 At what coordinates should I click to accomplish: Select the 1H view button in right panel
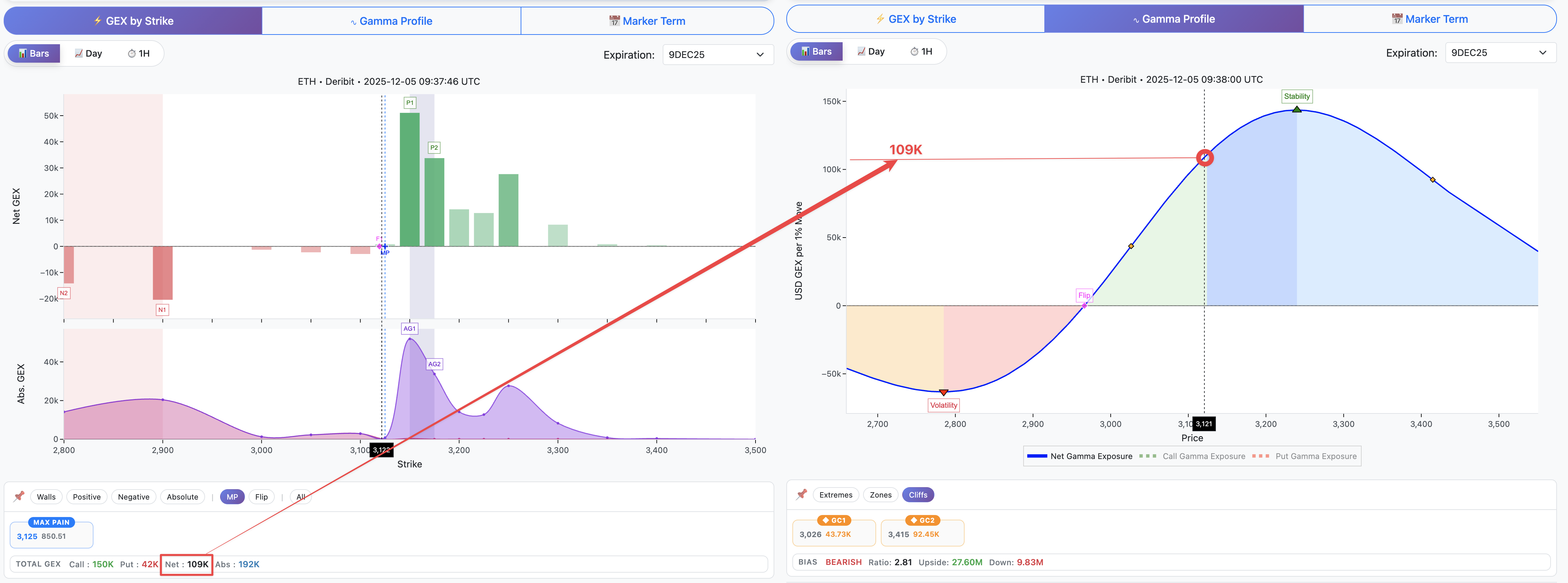pyautogui.click(x=921, y=52)
